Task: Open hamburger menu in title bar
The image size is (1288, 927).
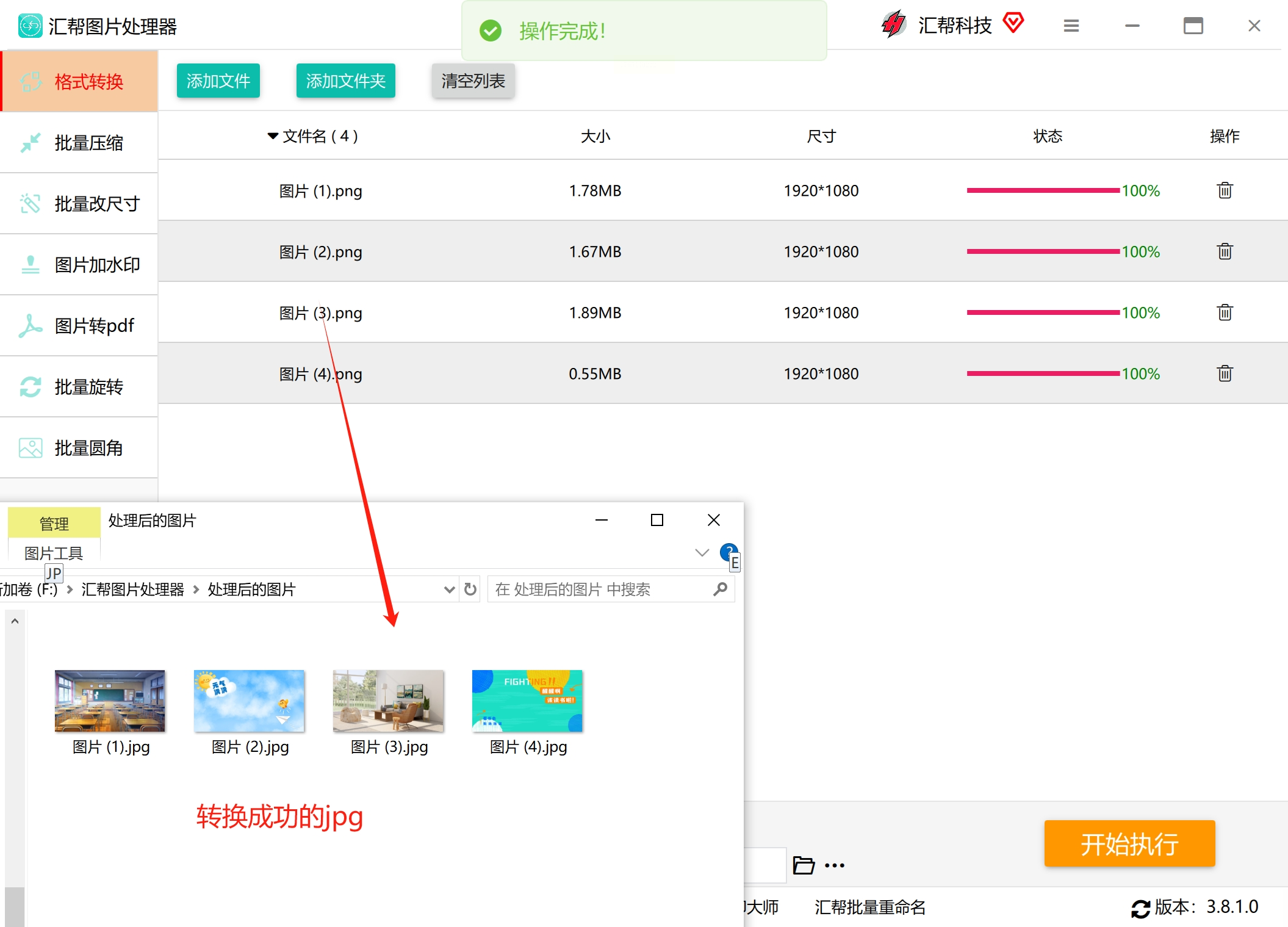Action: [1071, 26]
